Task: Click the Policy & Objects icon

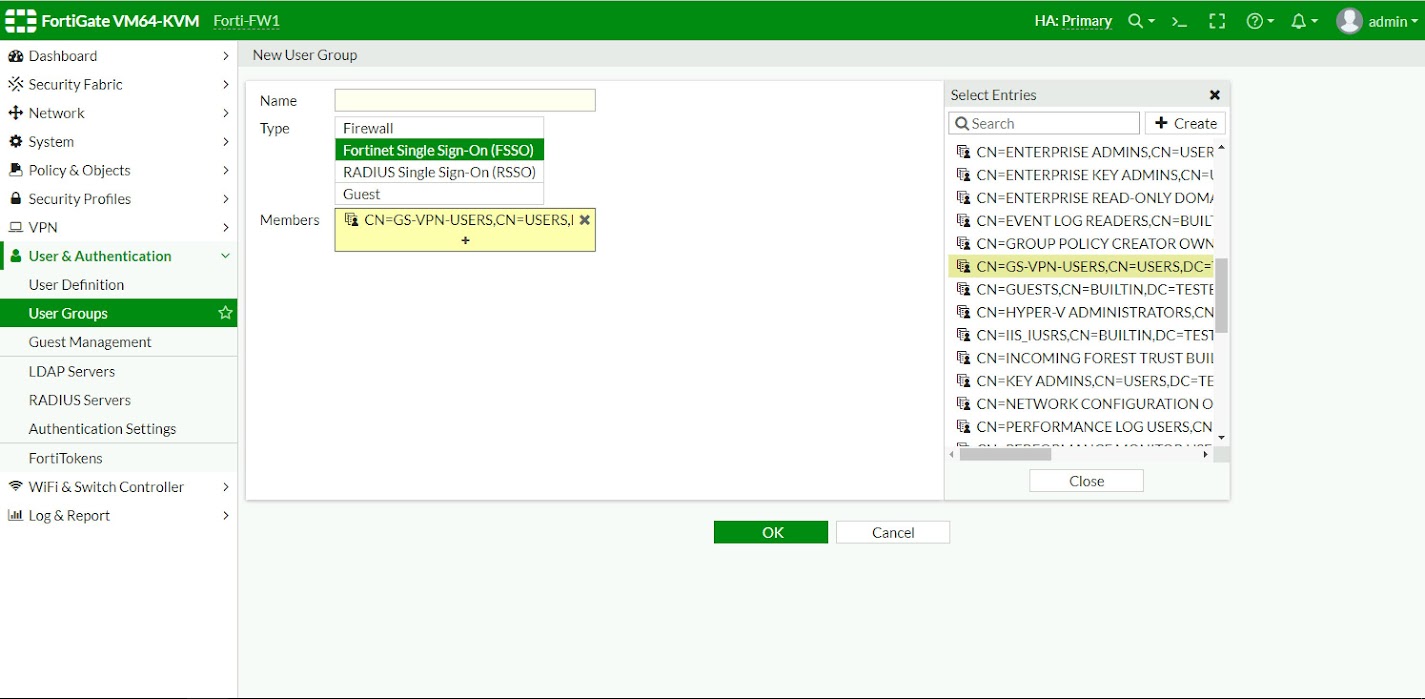Action: pos(15,170)
